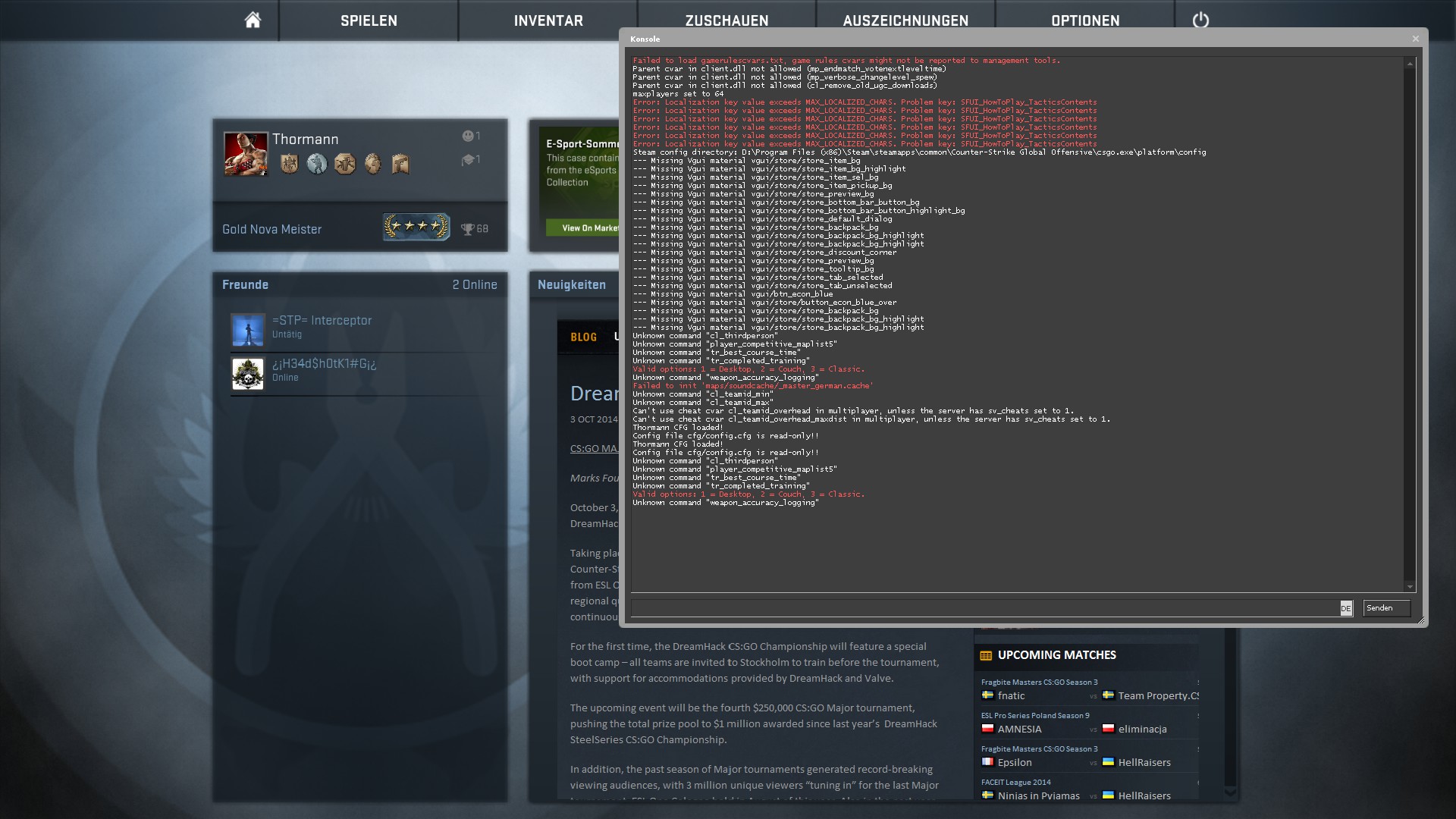Click the pistol banner medal
1456x819 pixels.
(400, 164)
